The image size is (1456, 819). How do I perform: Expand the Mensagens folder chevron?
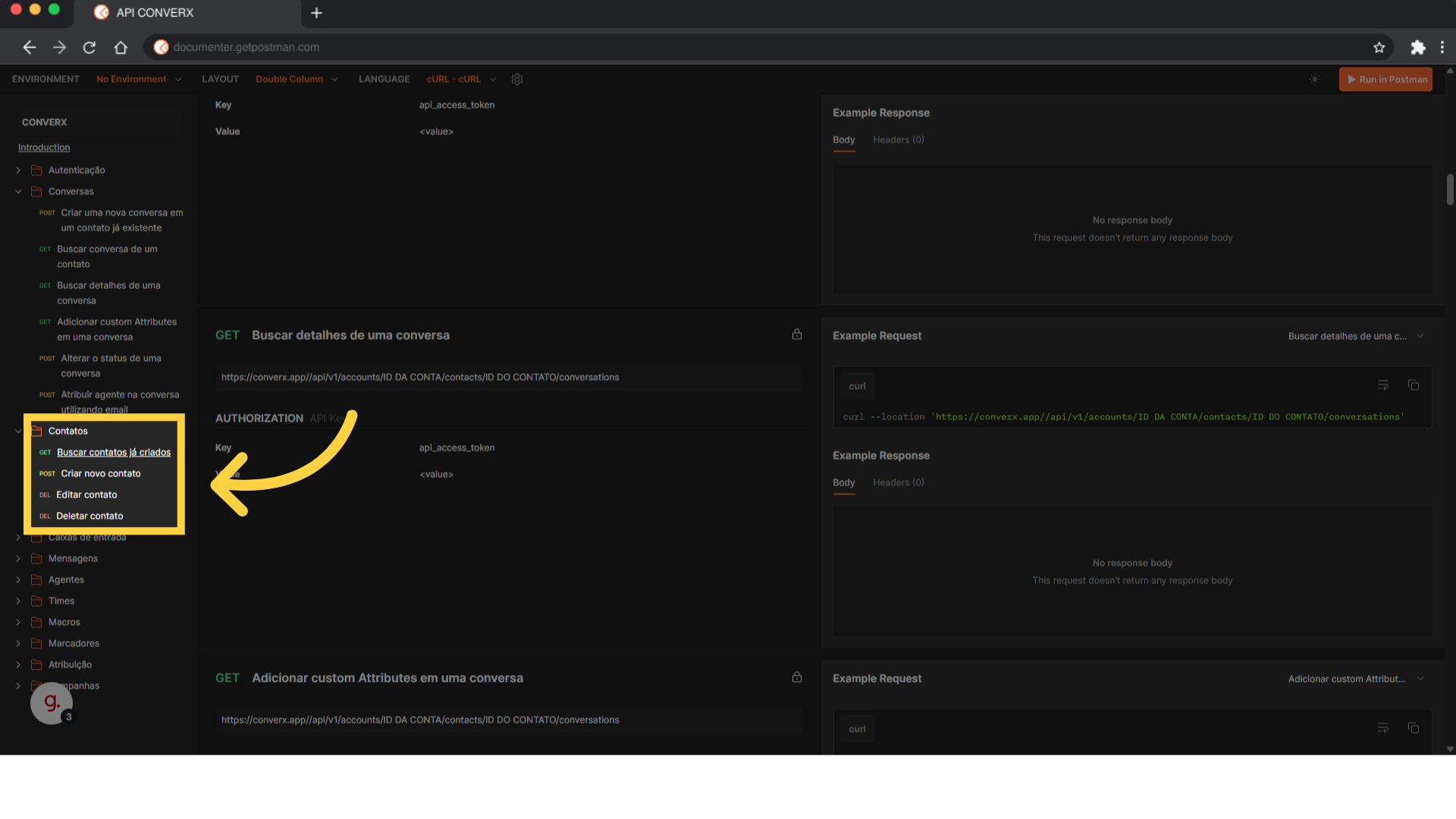coord(18,558)
